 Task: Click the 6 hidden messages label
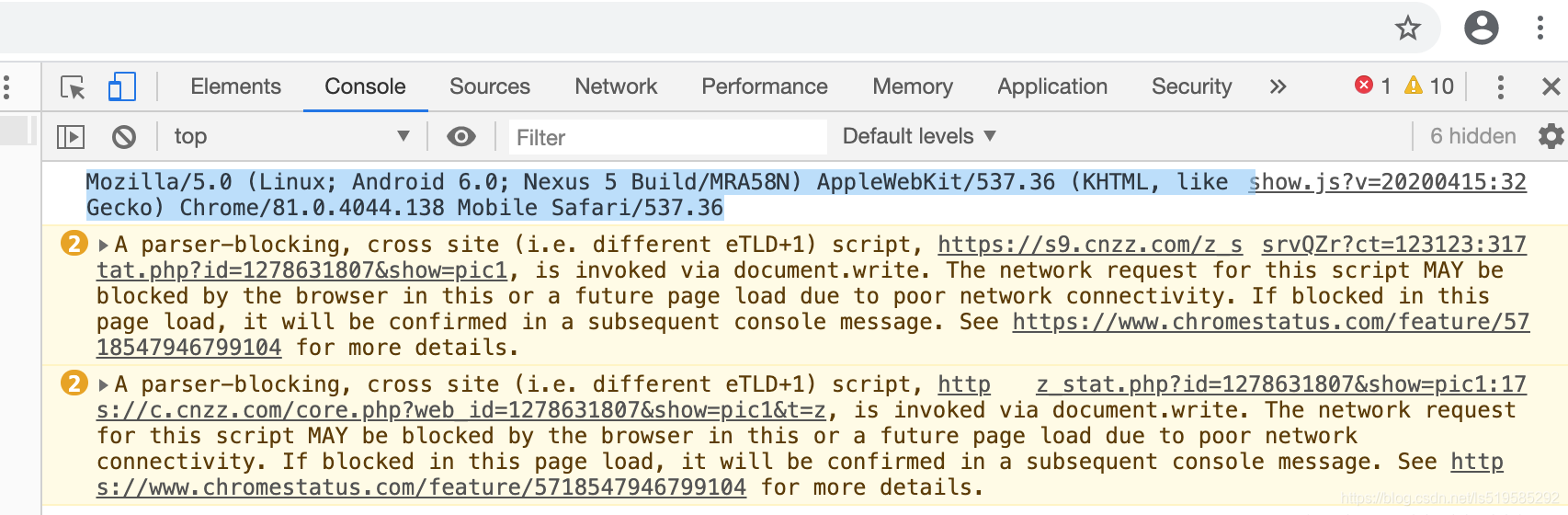(1472, 136)
